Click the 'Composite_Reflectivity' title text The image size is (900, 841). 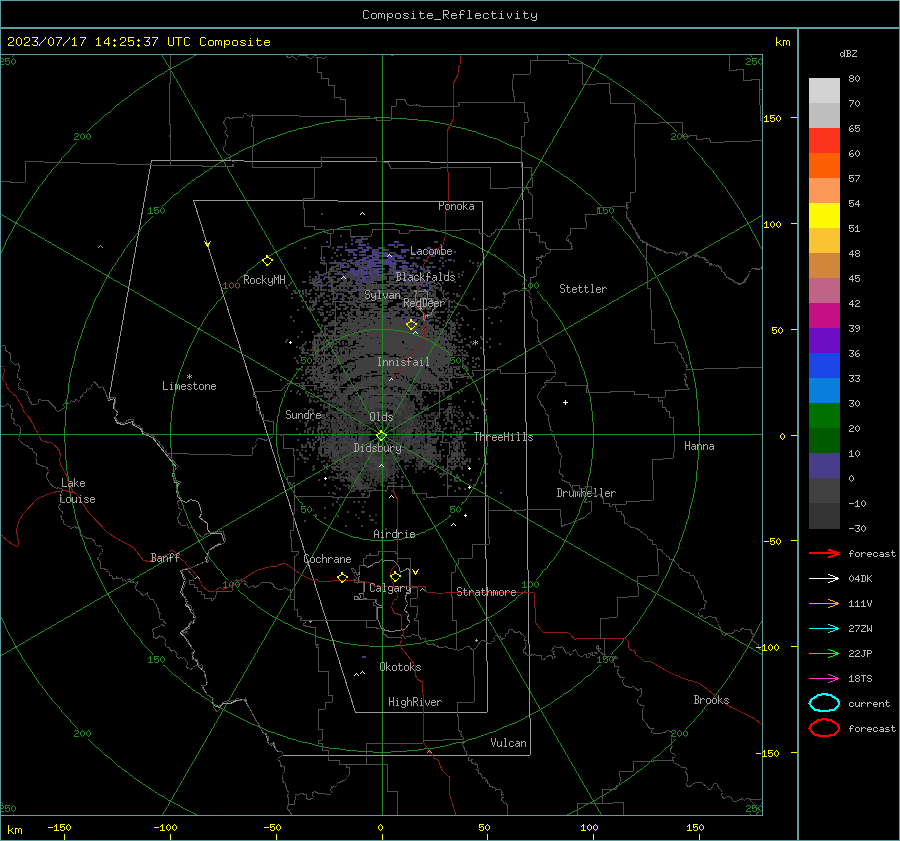pyautogui.click(x=450, y=15)
